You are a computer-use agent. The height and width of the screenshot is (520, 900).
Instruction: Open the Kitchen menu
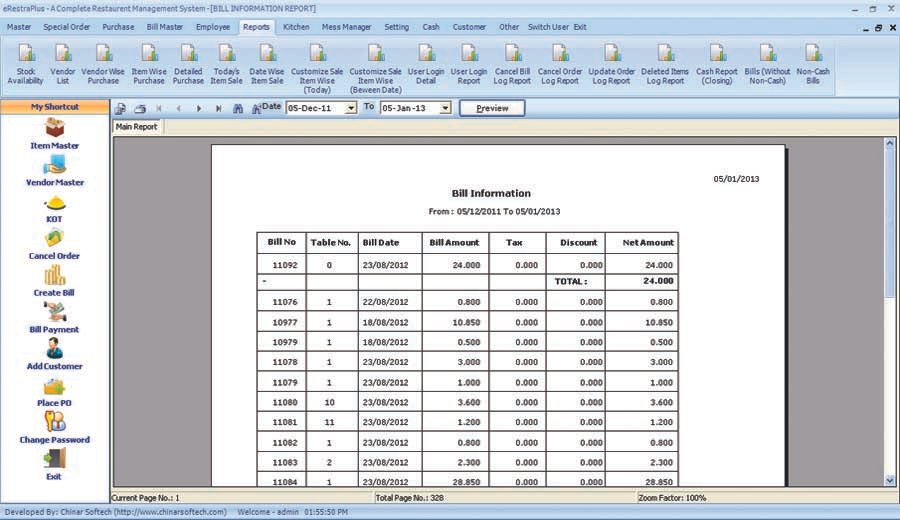coord(296,27)
